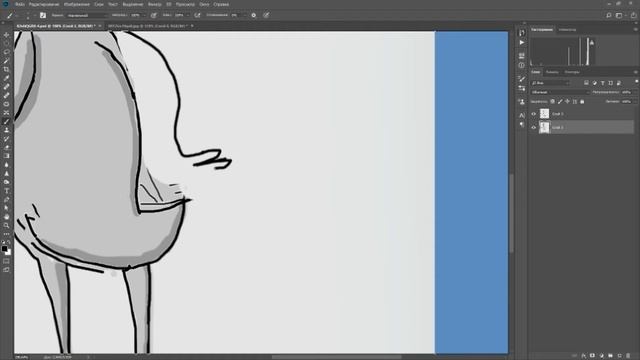
Task: Open the History panel icon
Action: pos(522,32)
